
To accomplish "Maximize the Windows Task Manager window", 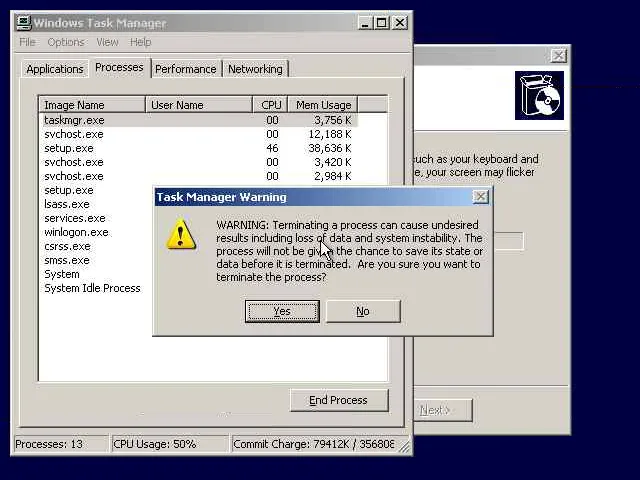I will 382,23.
